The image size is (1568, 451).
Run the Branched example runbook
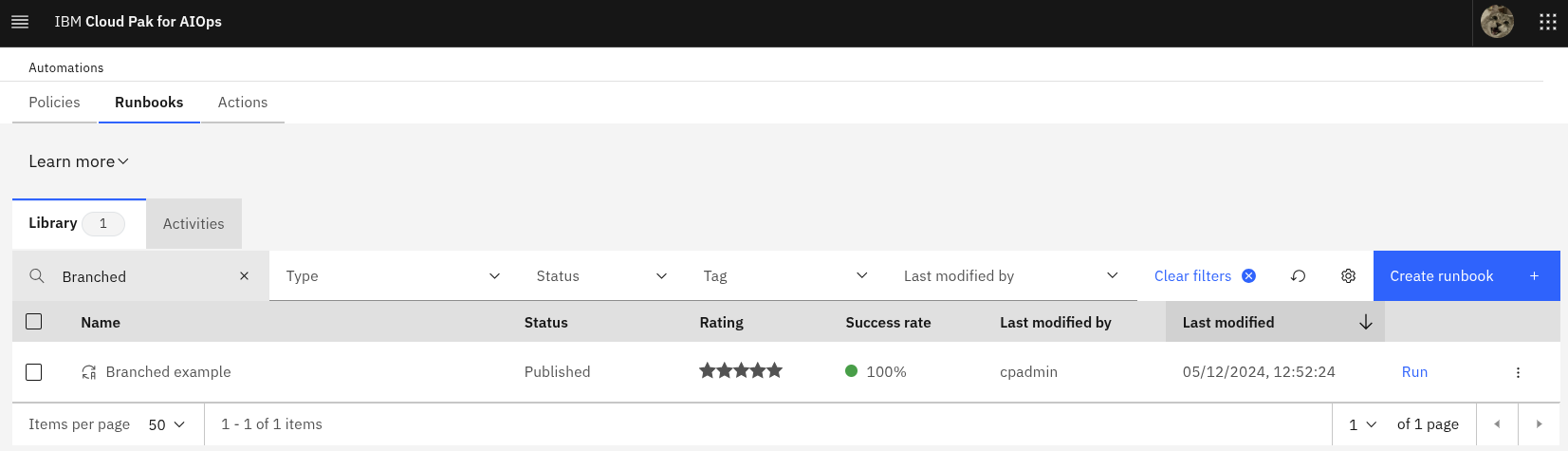click(x=1414, y=372)
